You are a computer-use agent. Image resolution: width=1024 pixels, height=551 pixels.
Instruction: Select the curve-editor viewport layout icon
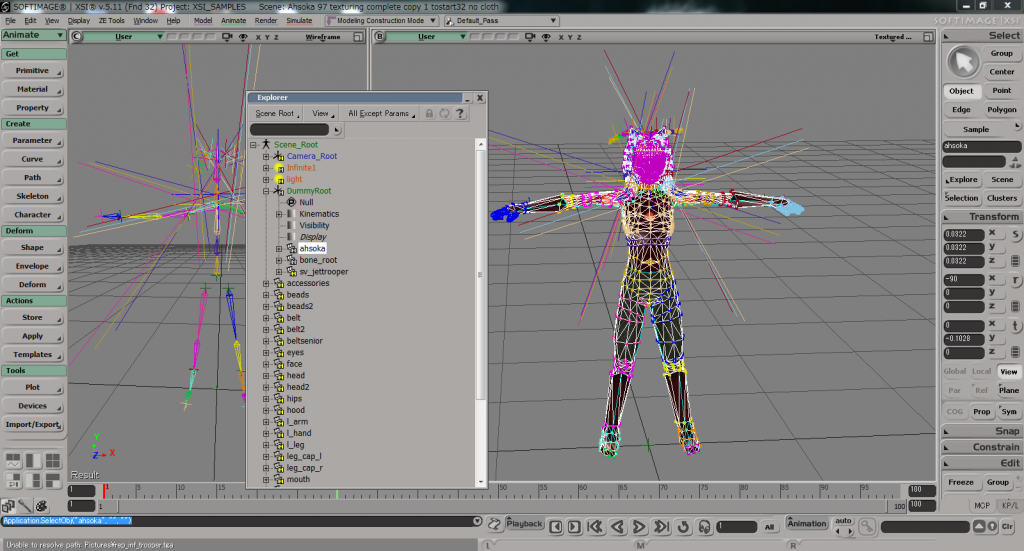[x=13, y=460]
